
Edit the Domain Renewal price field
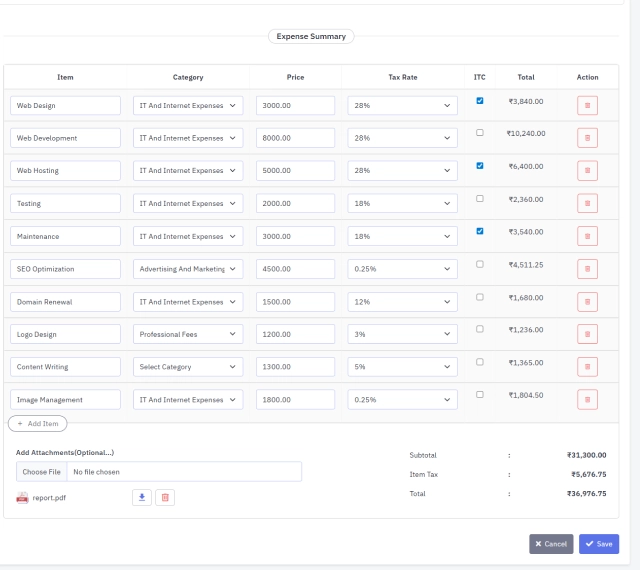(295, 302)
